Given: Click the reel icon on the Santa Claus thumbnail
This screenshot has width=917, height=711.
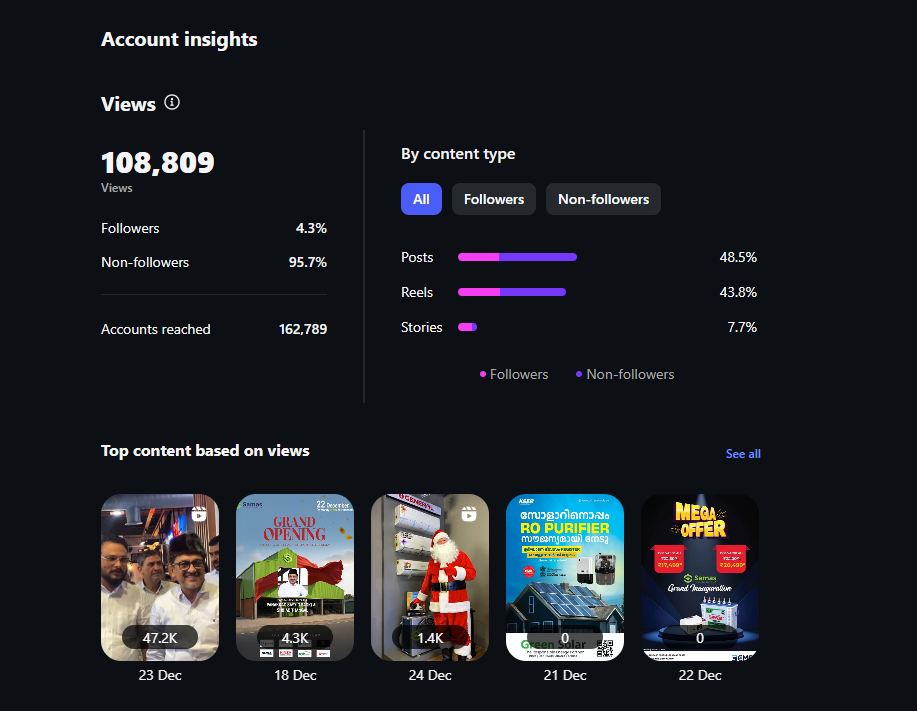Looking at the screenshot, I should pos(469,514).
